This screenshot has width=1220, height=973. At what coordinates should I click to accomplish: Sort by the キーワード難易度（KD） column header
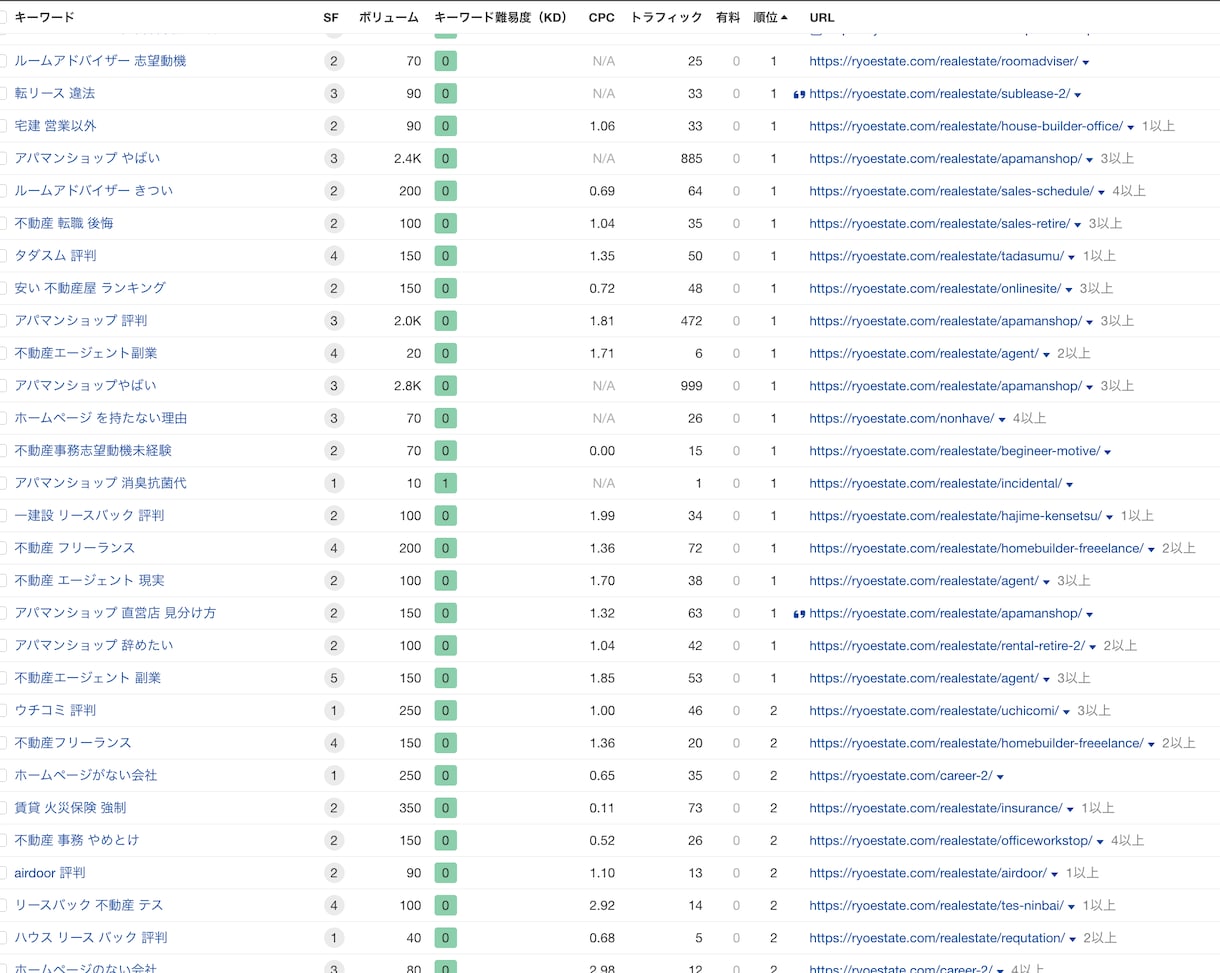coord(500,17)
